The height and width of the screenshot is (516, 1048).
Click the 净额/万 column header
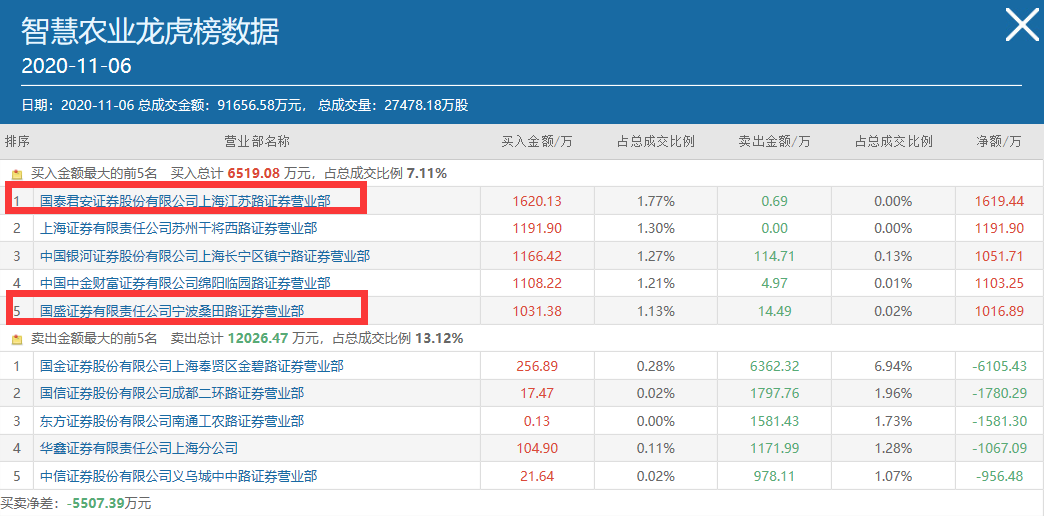[x=999, y=142]
